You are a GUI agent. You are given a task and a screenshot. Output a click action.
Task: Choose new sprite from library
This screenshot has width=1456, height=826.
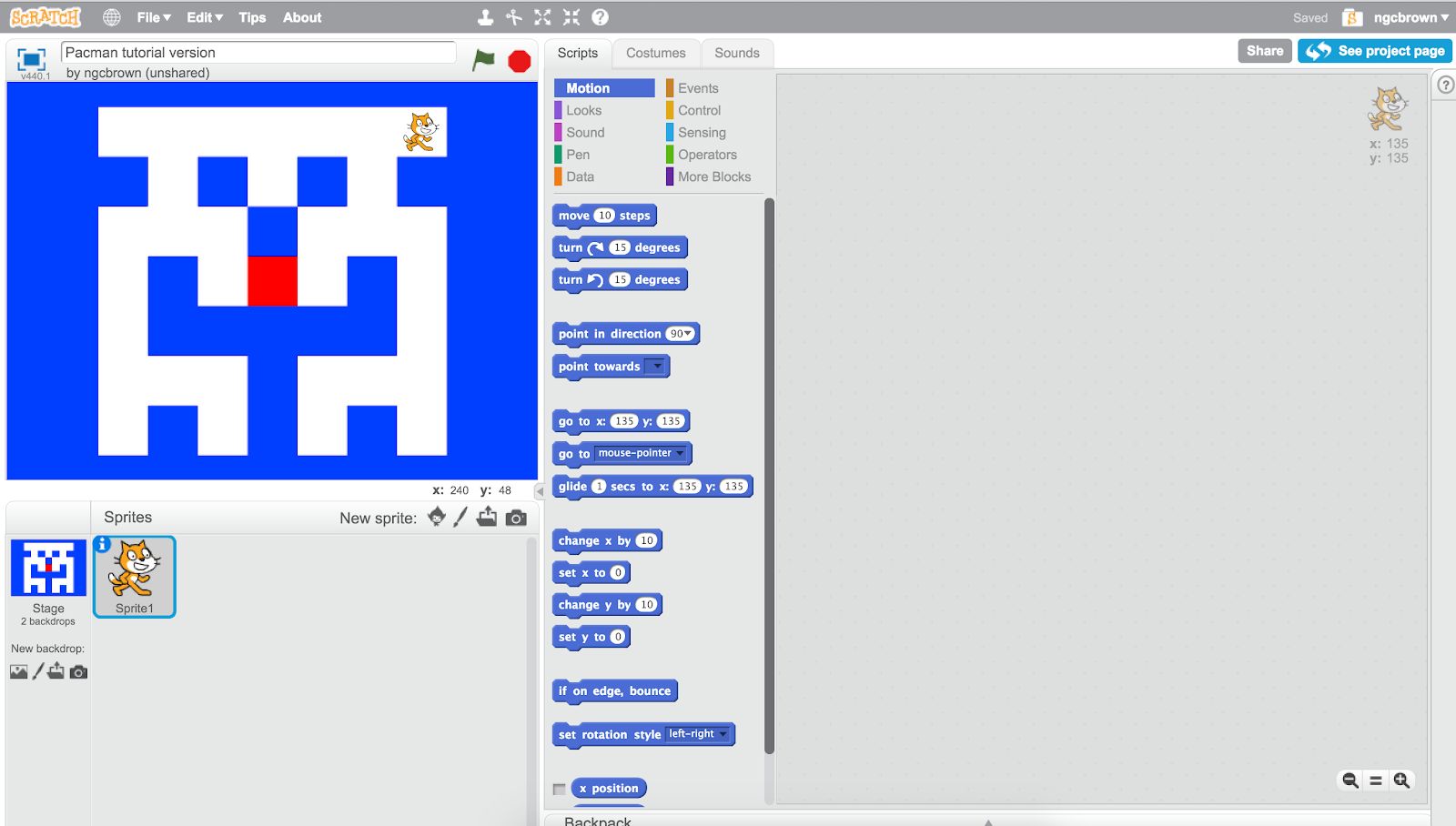(x=437, y=517)
